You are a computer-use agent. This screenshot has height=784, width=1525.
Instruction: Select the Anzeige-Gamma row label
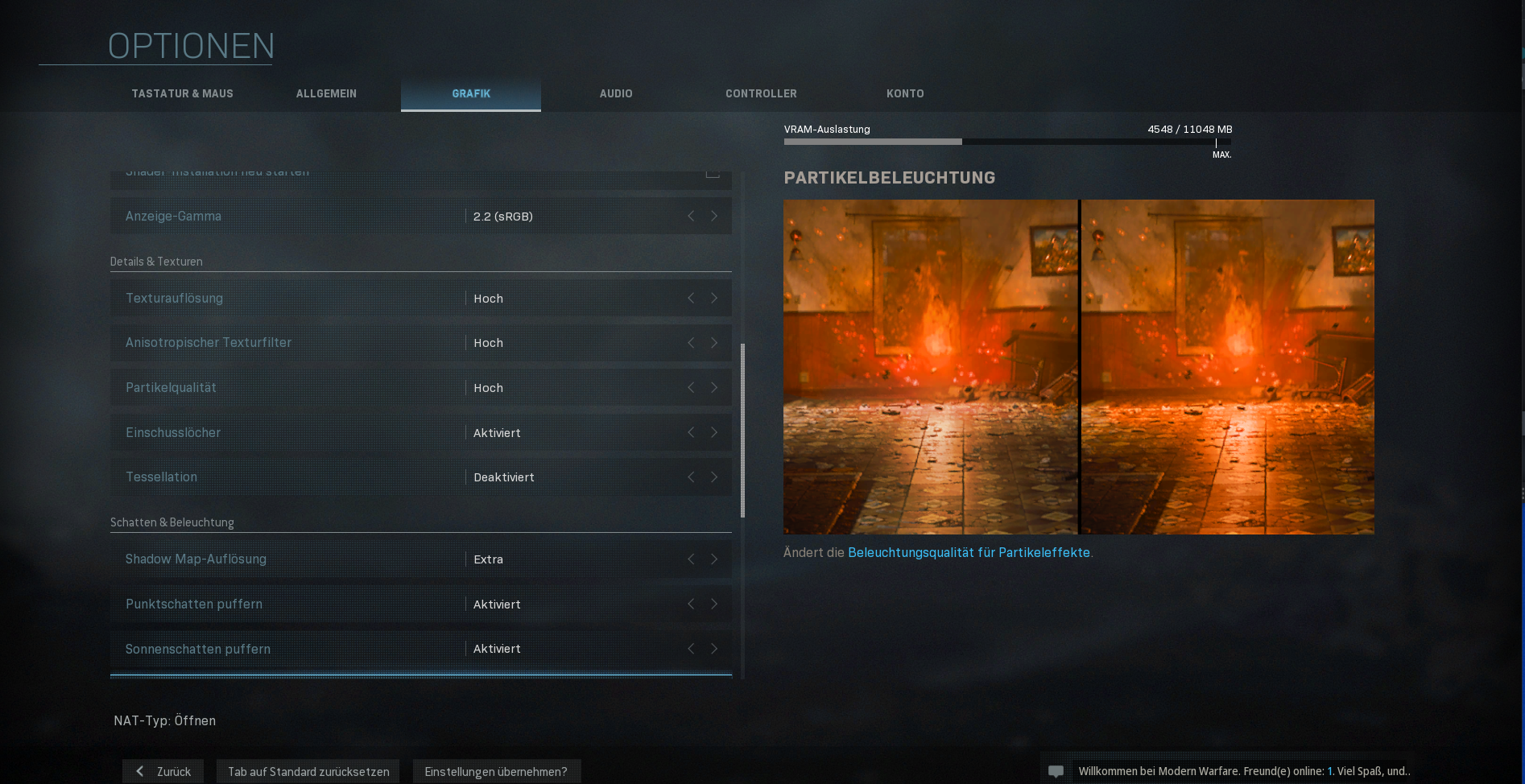click(173, 216)
